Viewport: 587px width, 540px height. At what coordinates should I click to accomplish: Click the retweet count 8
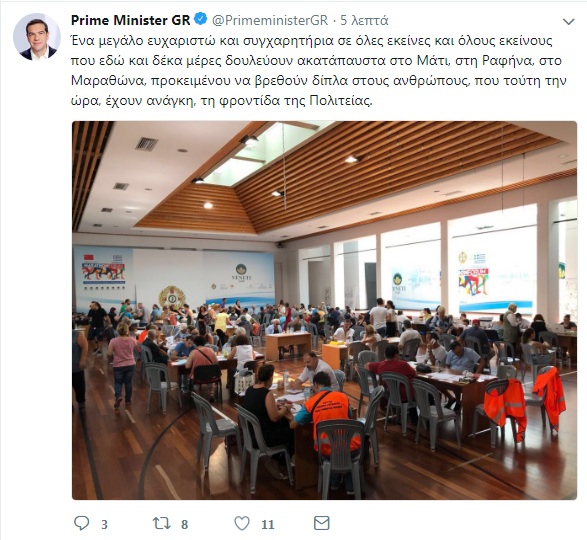(184, 525)
